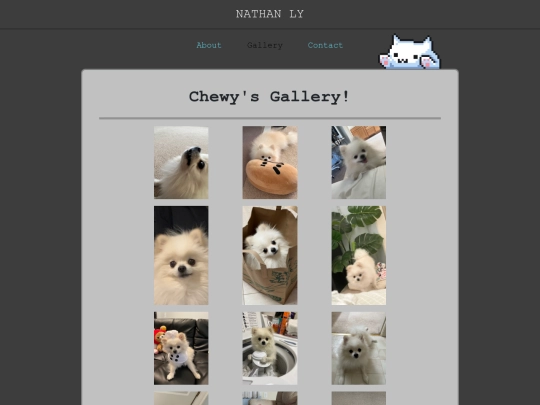
Task: Click the horizontal divider under gallery title
Action: pos(270,118)
